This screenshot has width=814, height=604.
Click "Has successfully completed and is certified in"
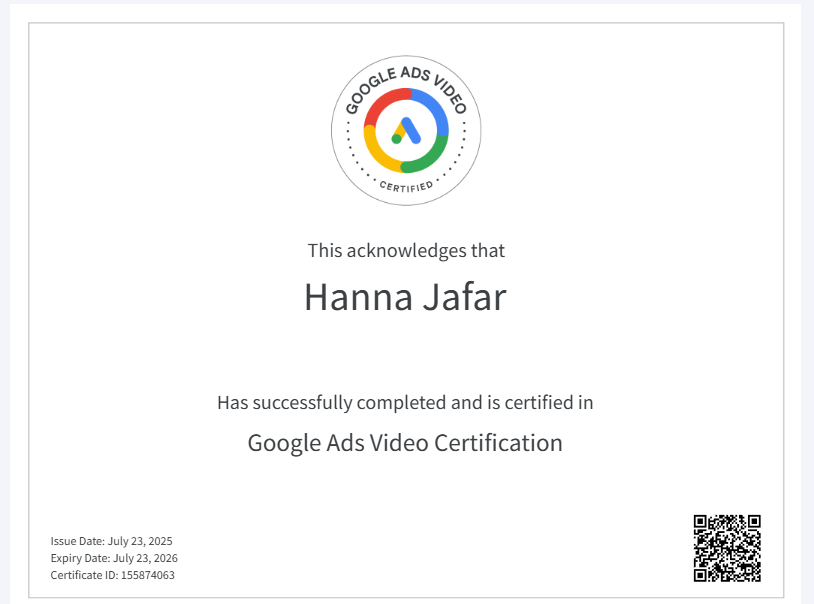(405, 403)
